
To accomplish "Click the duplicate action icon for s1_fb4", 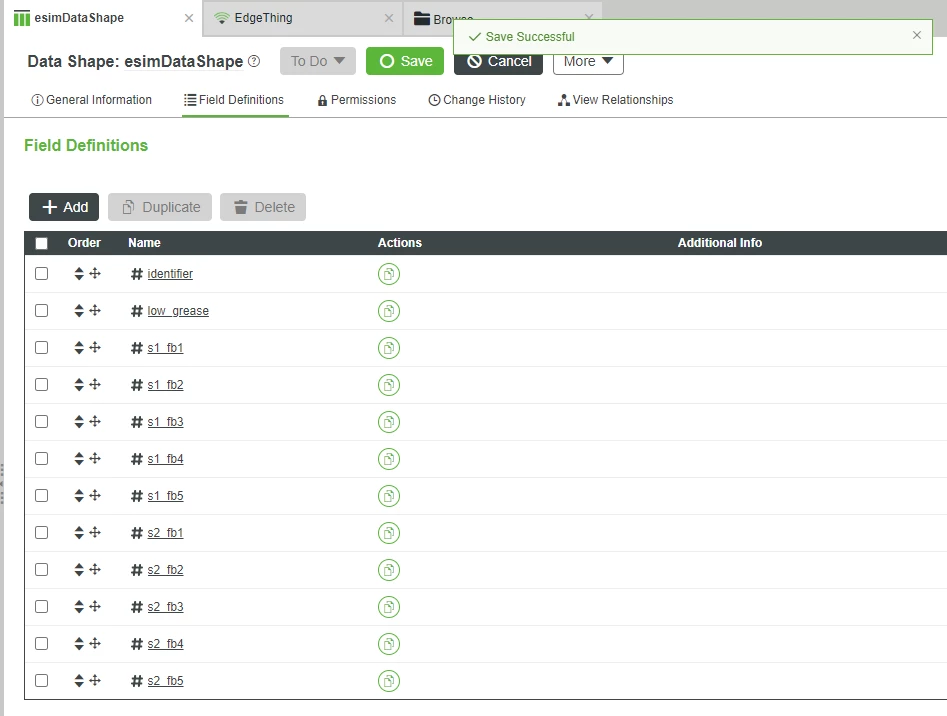I will (x=389, y=459).
